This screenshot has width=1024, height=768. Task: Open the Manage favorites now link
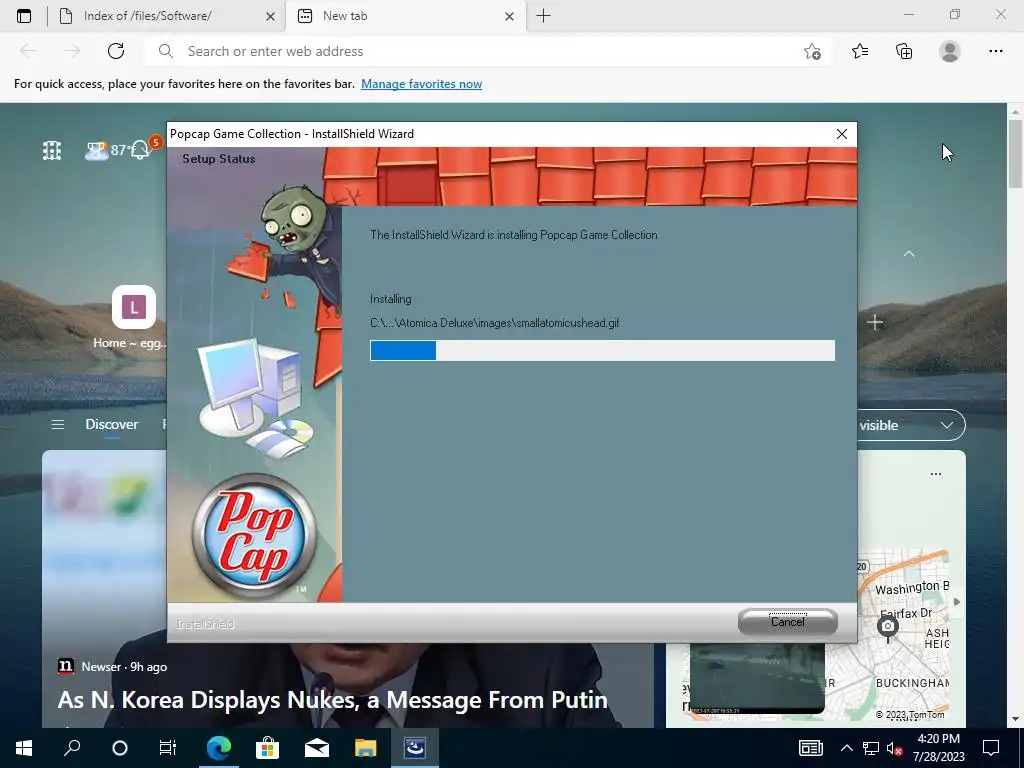pos(421,84)
